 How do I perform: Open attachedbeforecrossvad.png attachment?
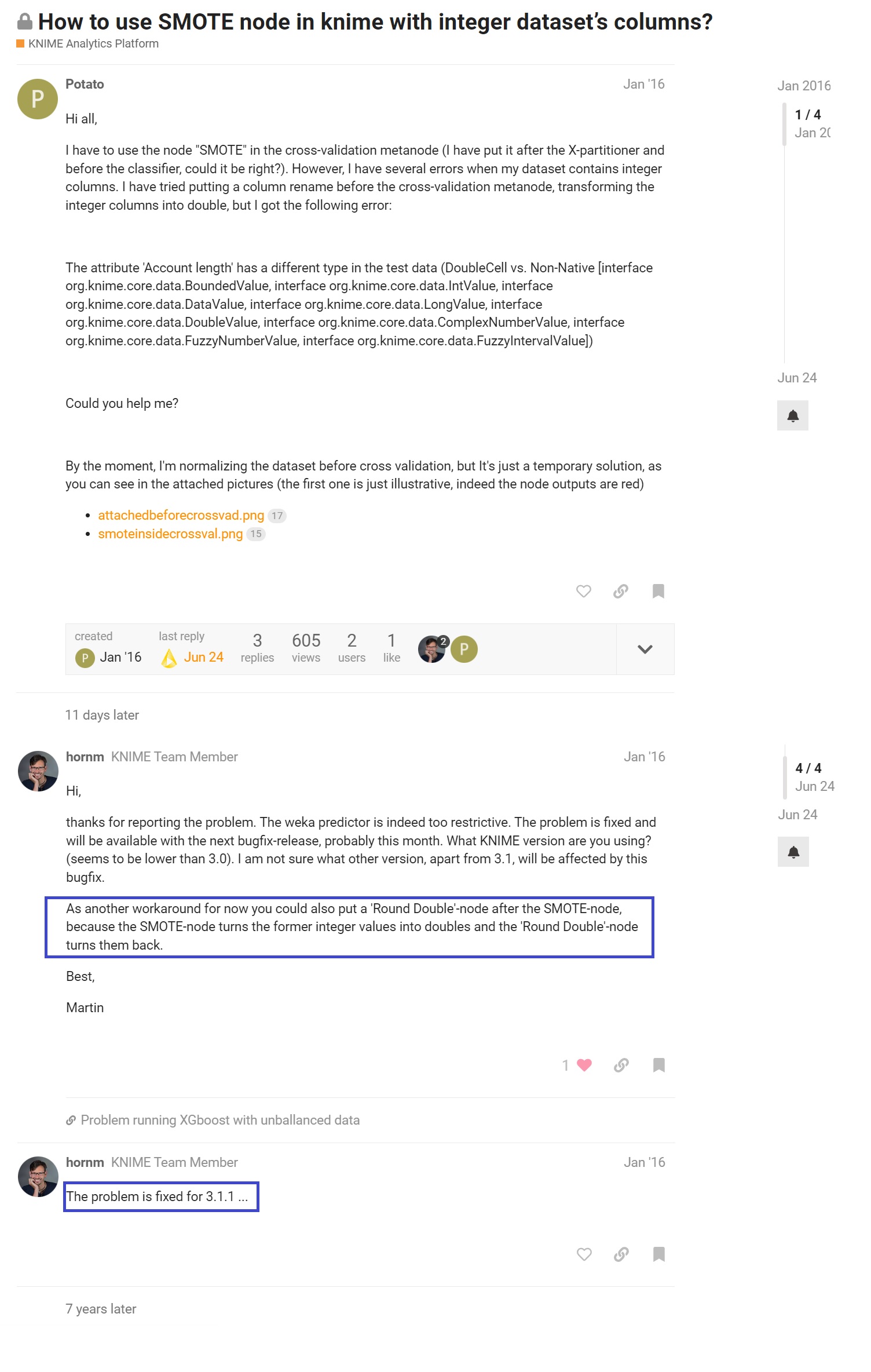(x=181, y=515)
